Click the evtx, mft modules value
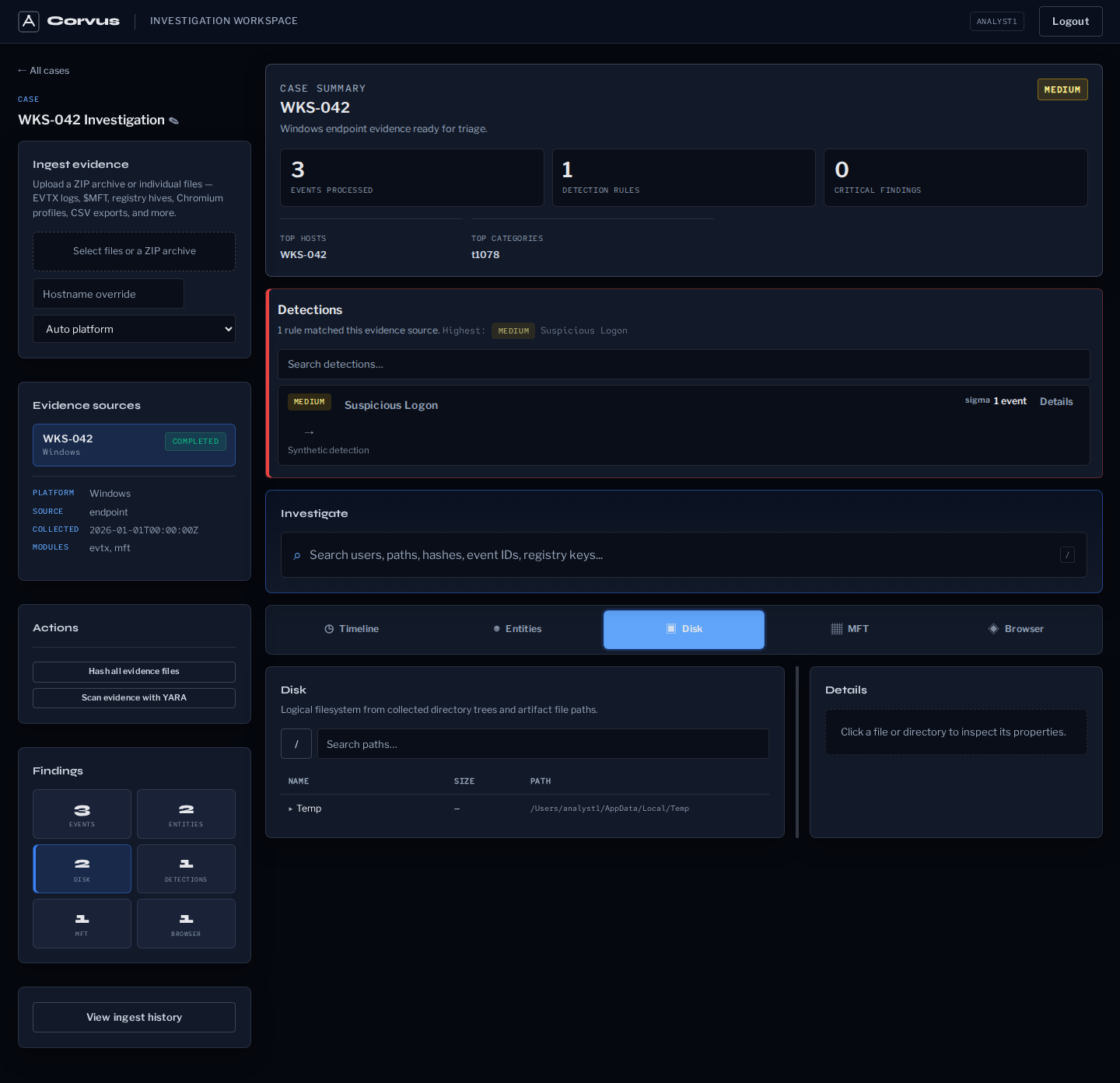This screenshot has height=1083, width=1120. point(110,548)
